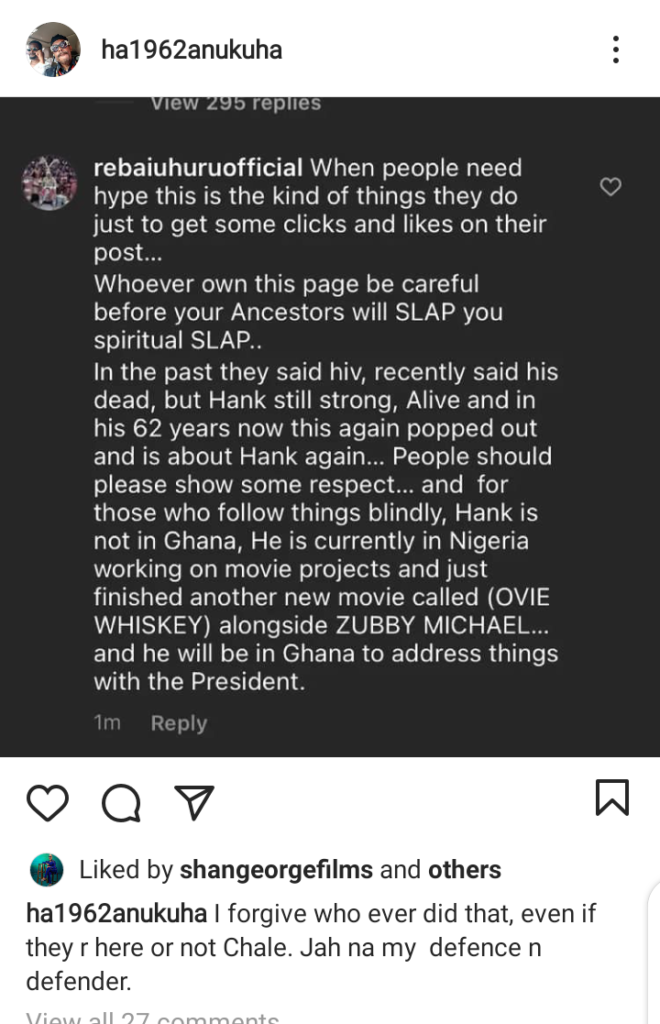Tap the small liker avatar beside Liked by

coord(47,870)
